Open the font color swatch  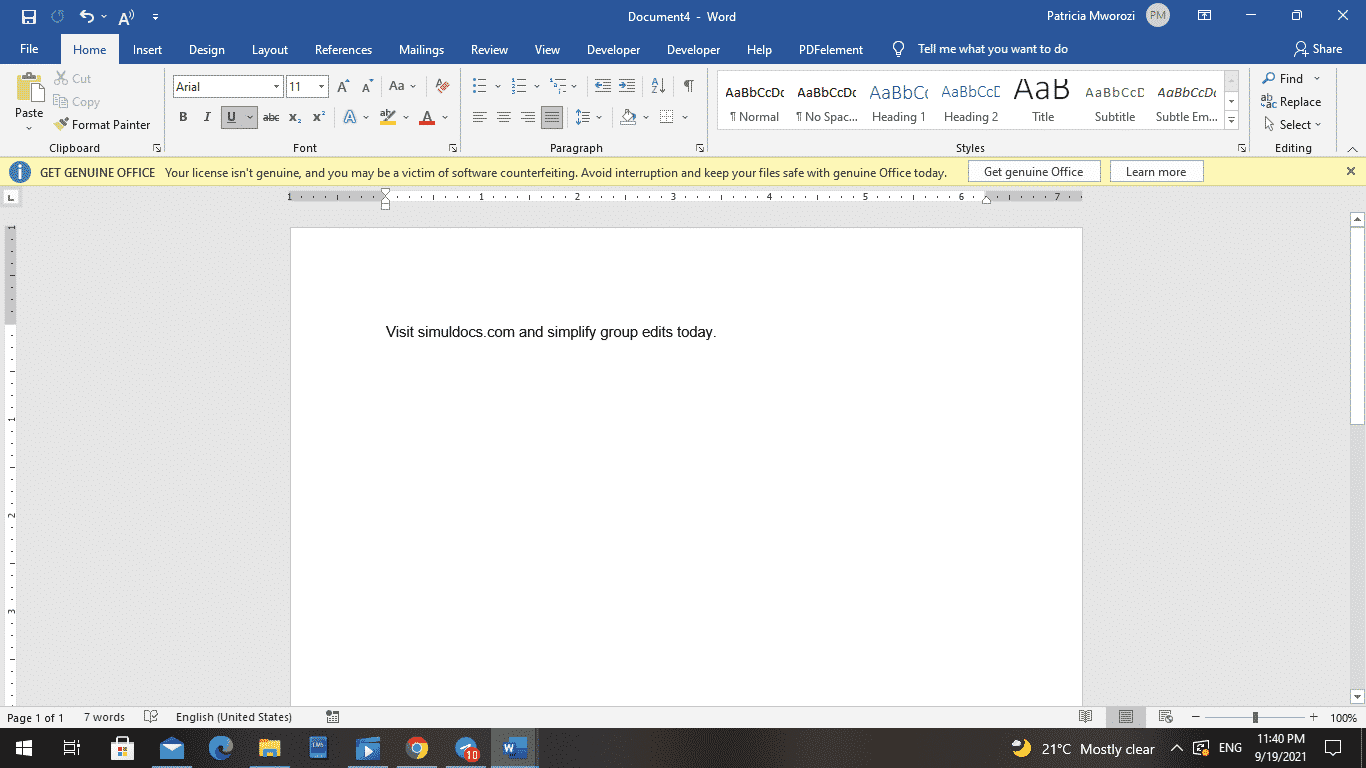[x=425, y=117]
